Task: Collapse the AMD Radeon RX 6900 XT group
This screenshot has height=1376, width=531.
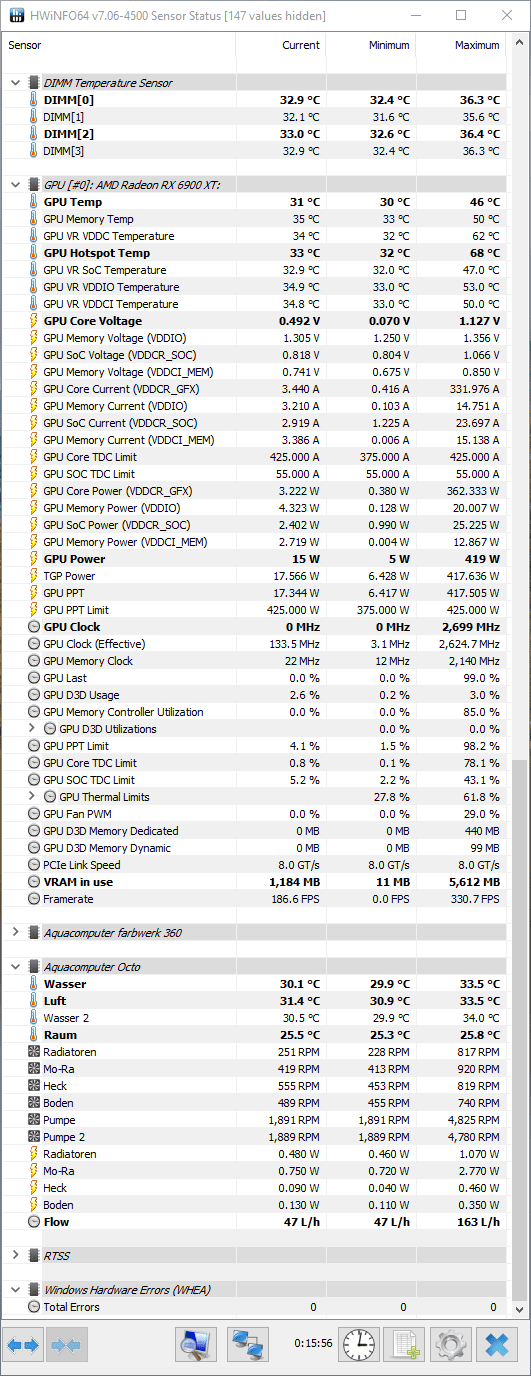Action: 16,185
